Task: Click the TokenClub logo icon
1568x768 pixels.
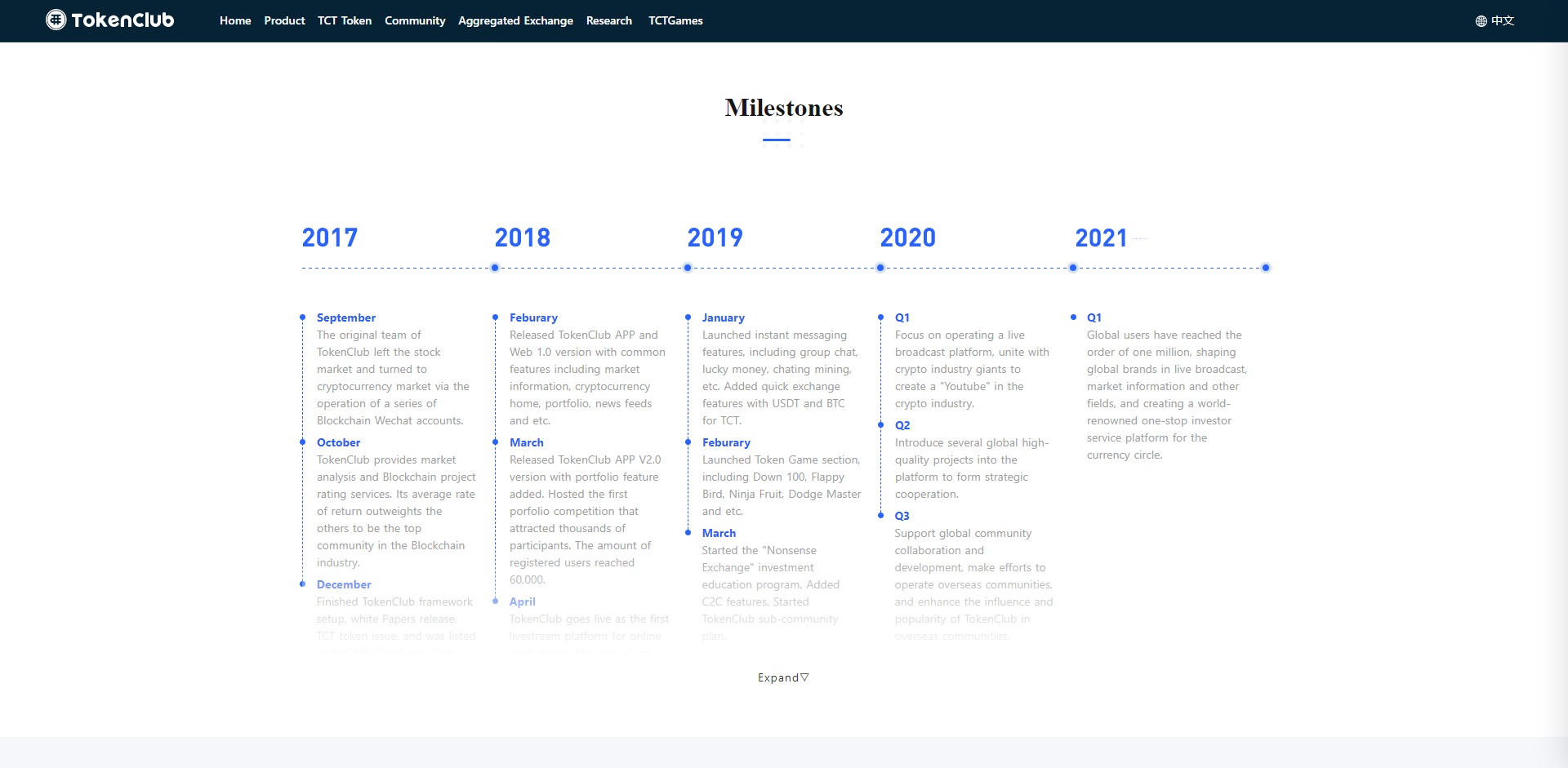Action: 56,20
